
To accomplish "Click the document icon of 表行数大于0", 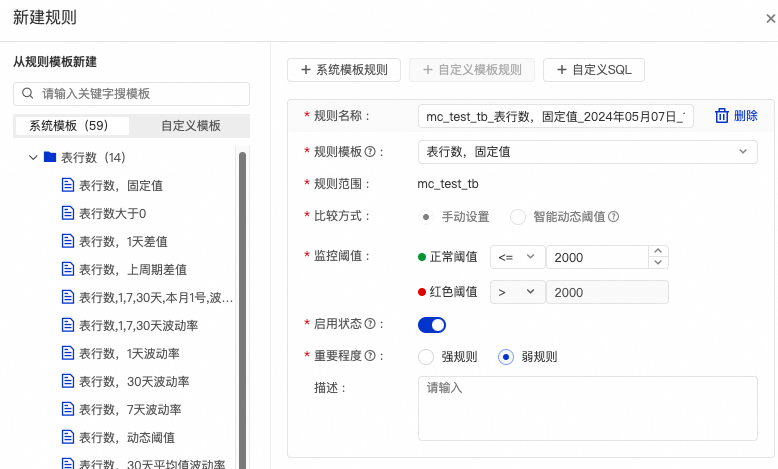I will [67, 213].
